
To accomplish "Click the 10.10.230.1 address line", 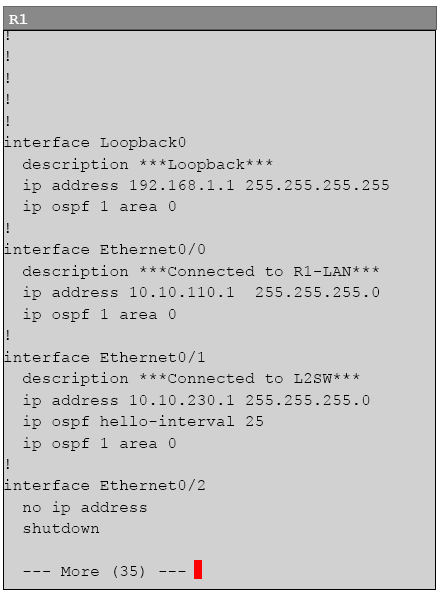I will click(x=196, y=400).
